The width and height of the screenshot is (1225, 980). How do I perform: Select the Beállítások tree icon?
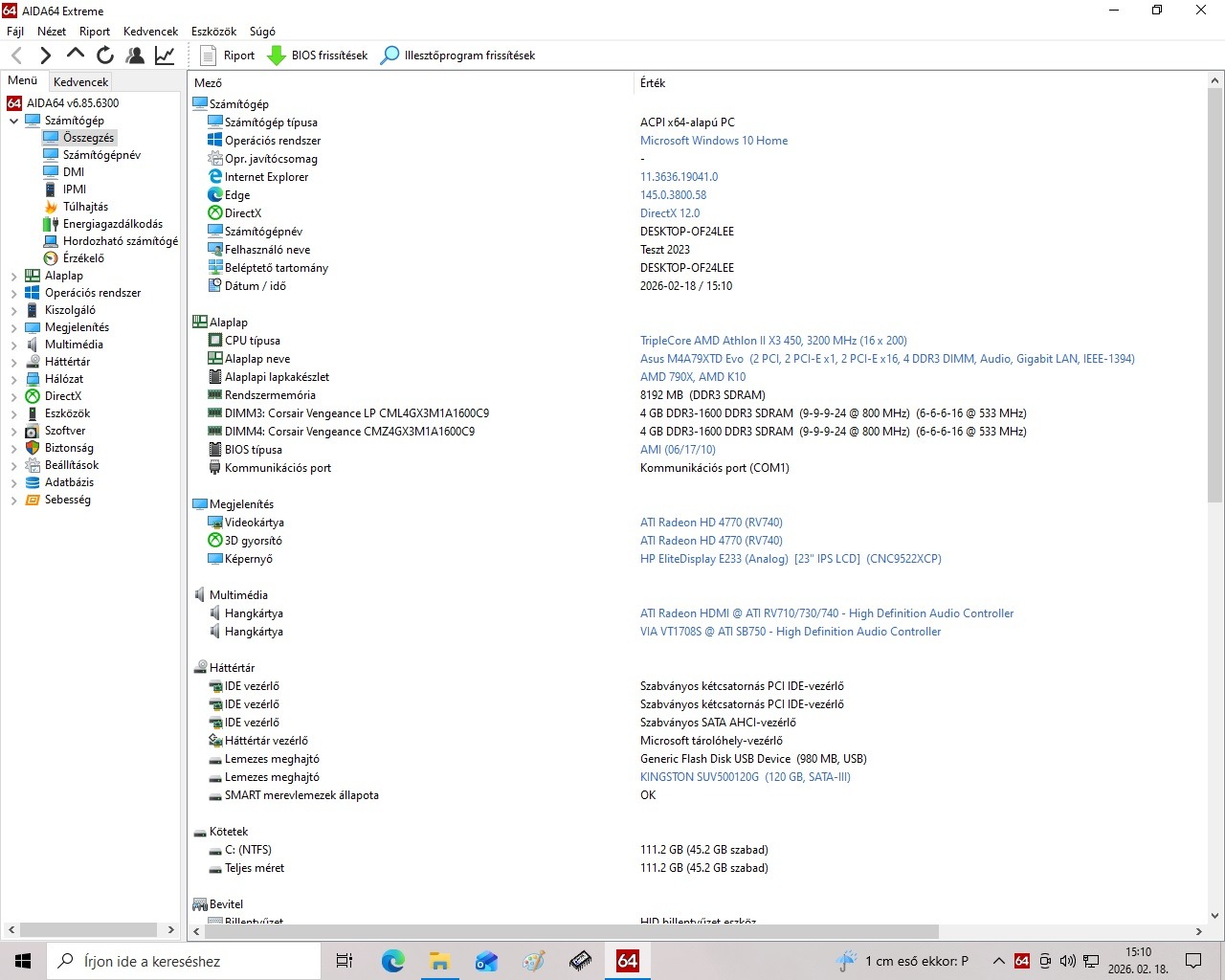point(33,465)
